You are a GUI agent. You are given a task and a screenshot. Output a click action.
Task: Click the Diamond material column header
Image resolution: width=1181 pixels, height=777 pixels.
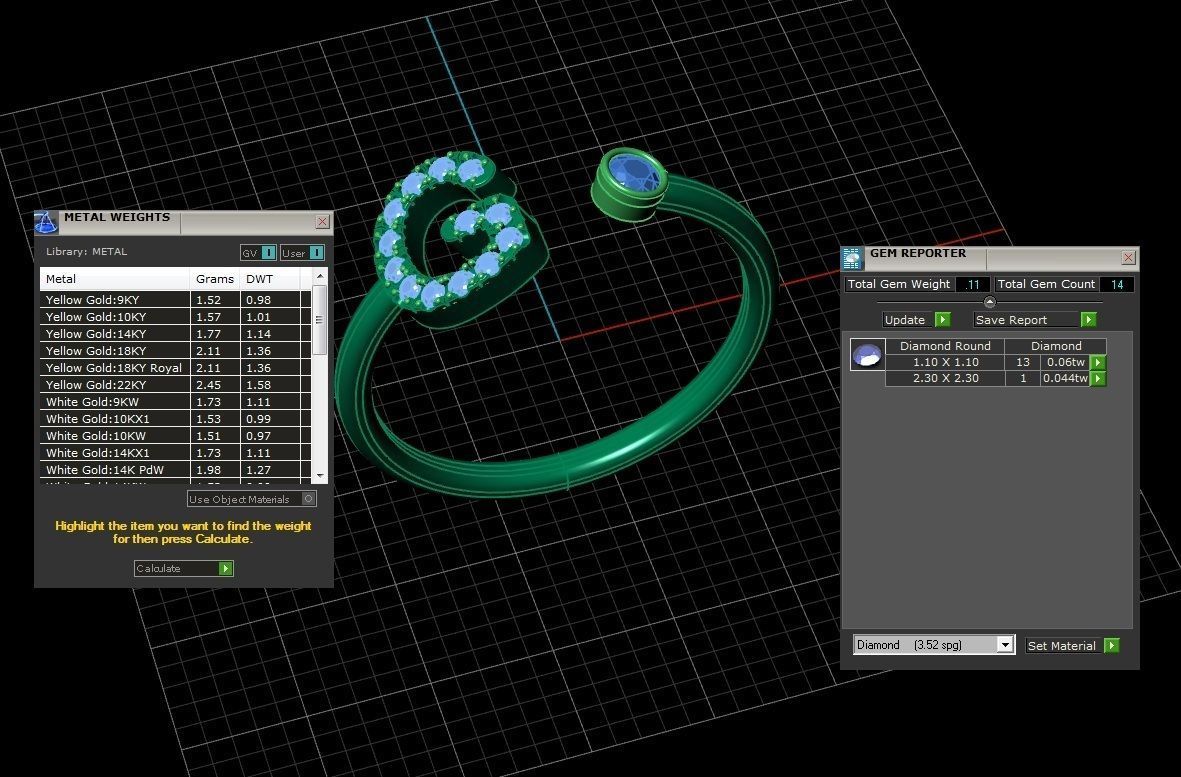(1056, 346)
